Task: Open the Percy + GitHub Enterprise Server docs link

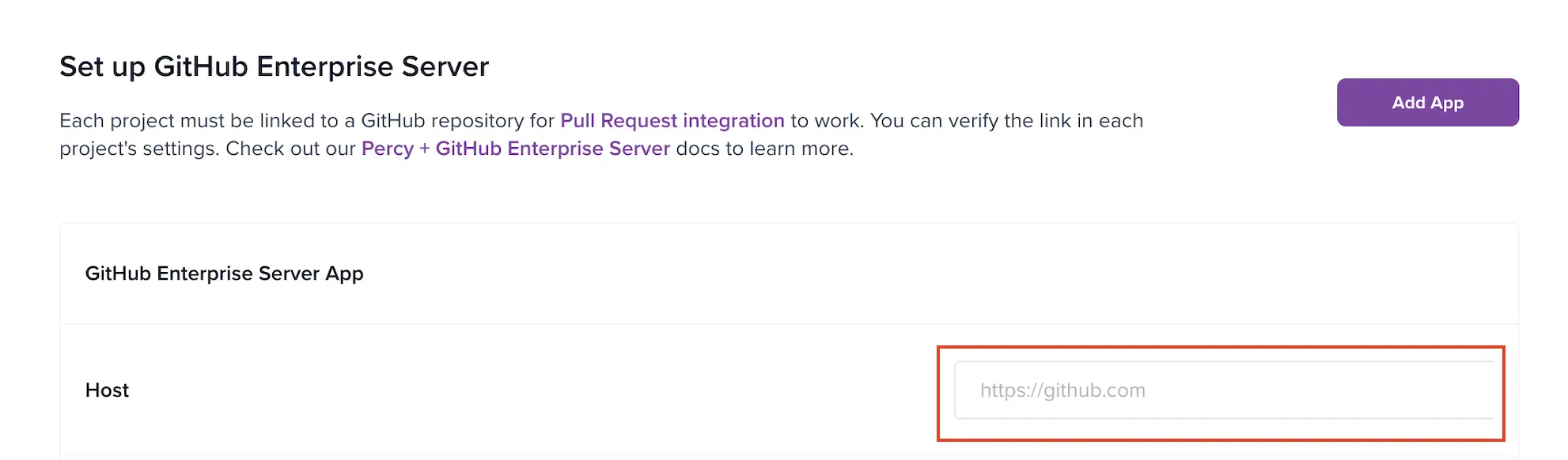Action: coord(515,149)
